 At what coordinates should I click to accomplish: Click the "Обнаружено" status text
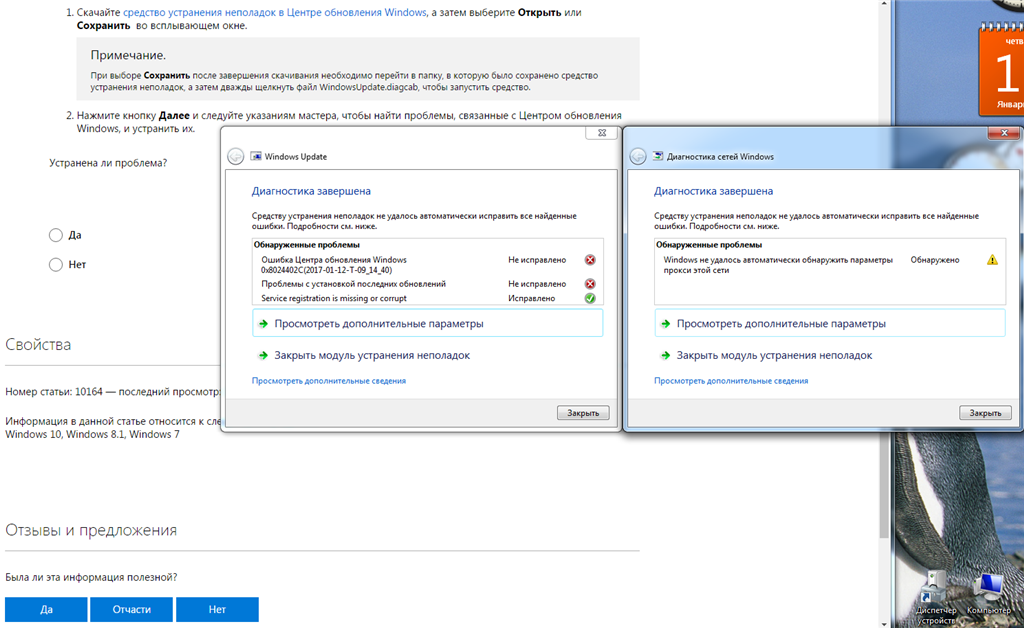(935, 260)
